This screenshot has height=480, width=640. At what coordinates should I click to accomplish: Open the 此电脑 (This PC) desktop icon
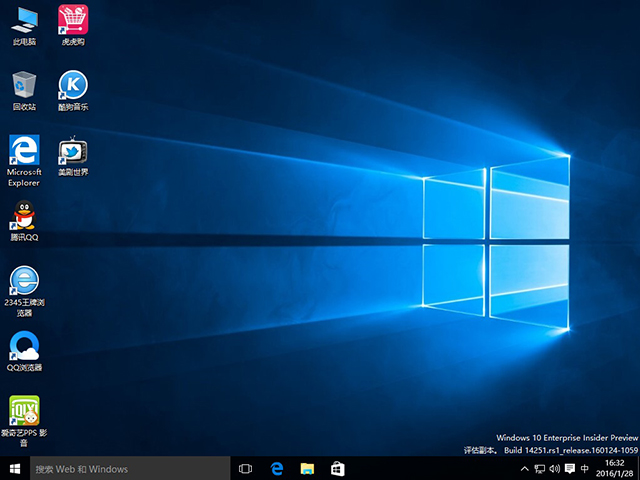tap(24, 20)
